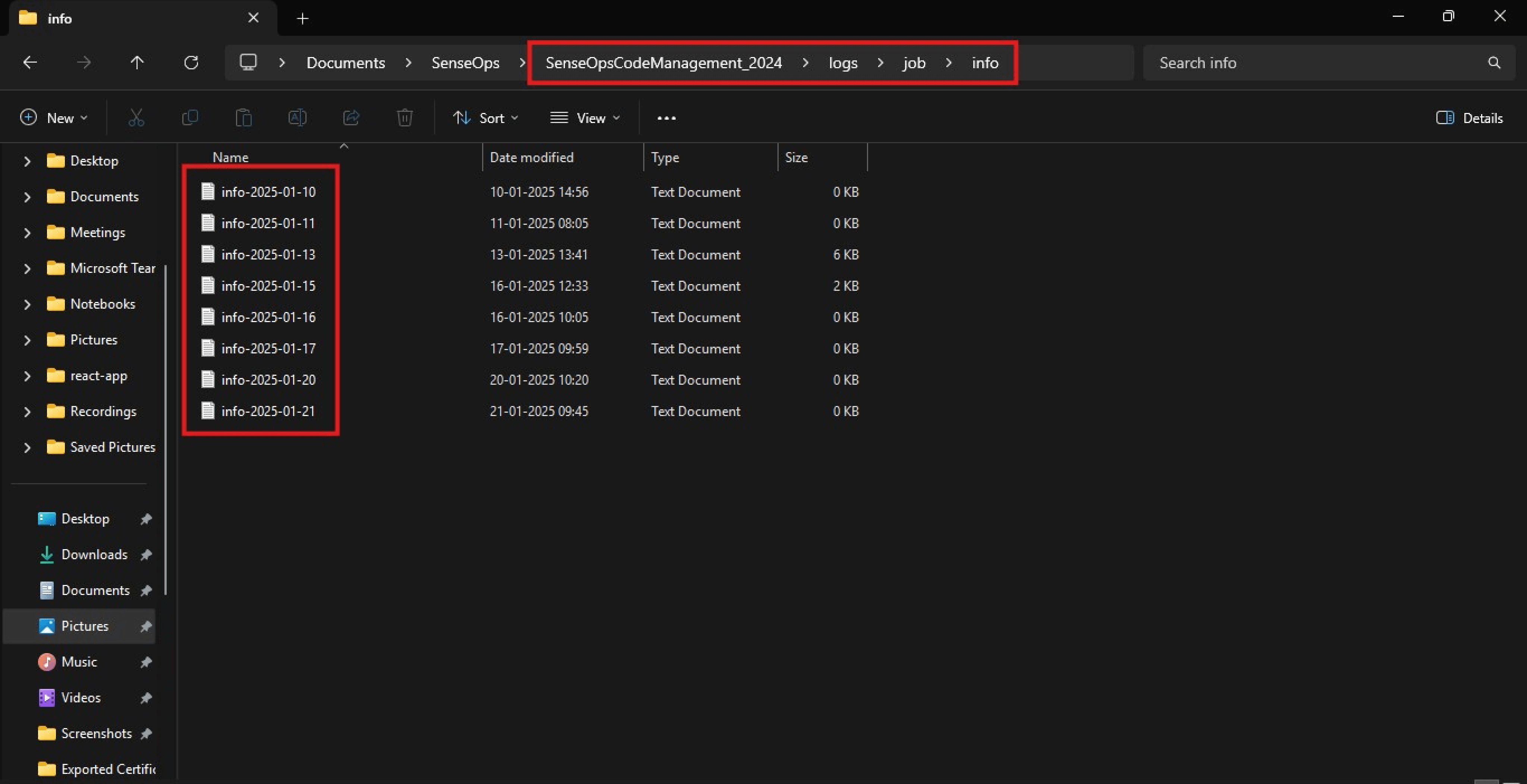Open the Sort dropdown menu

pos(486,118)
